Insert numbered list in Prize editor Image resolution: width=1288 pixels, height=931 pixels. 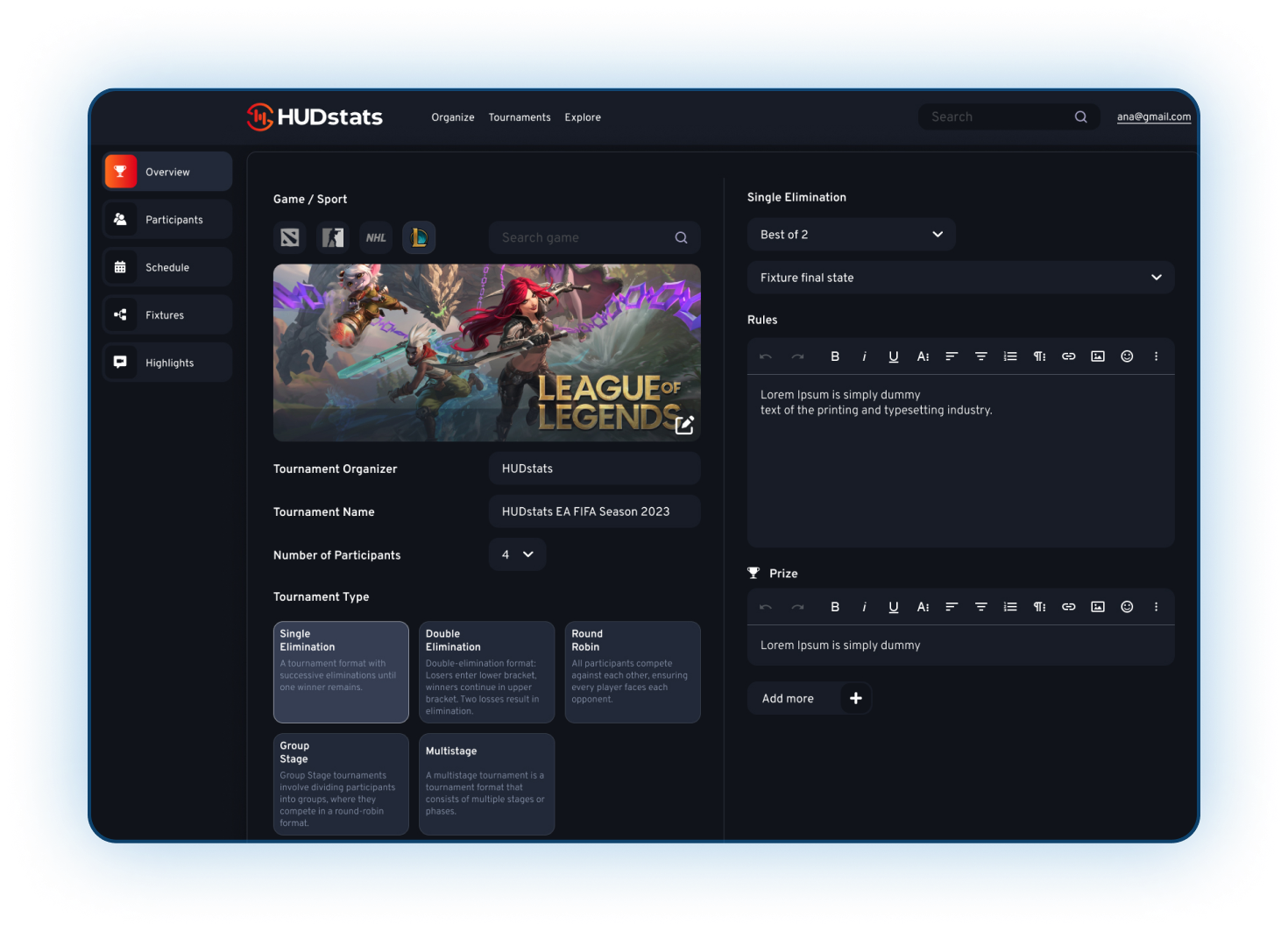pos(1010,607)
